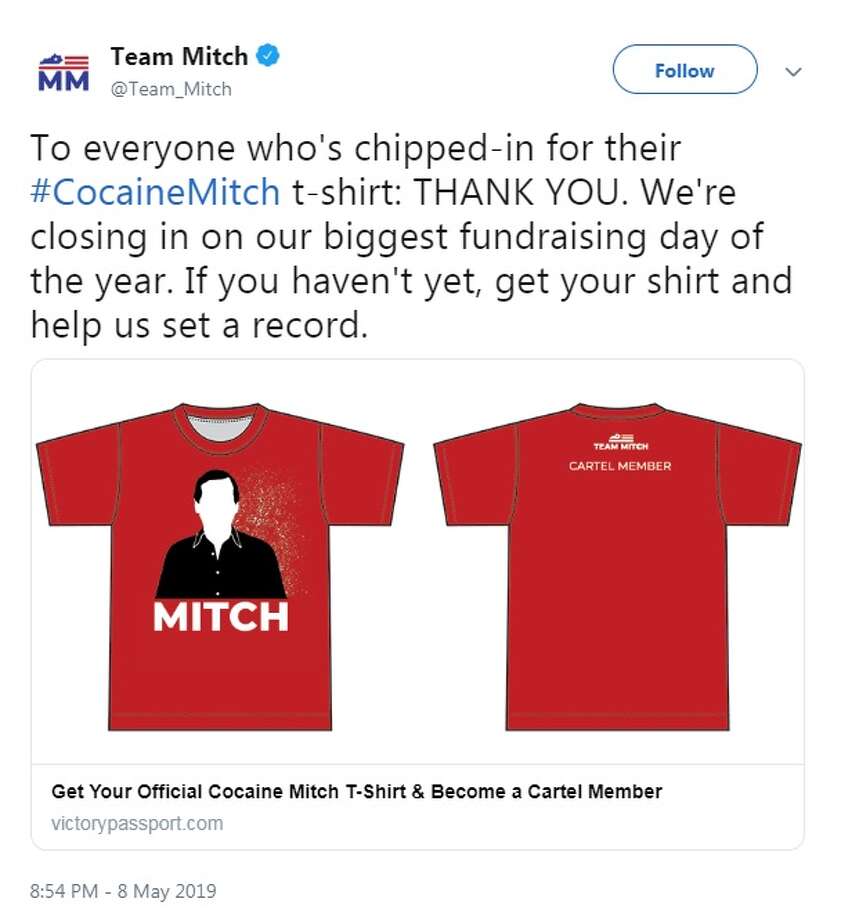Open the tweet options chevron menu
The image size is (841, 920).
[x=793, y=72]
